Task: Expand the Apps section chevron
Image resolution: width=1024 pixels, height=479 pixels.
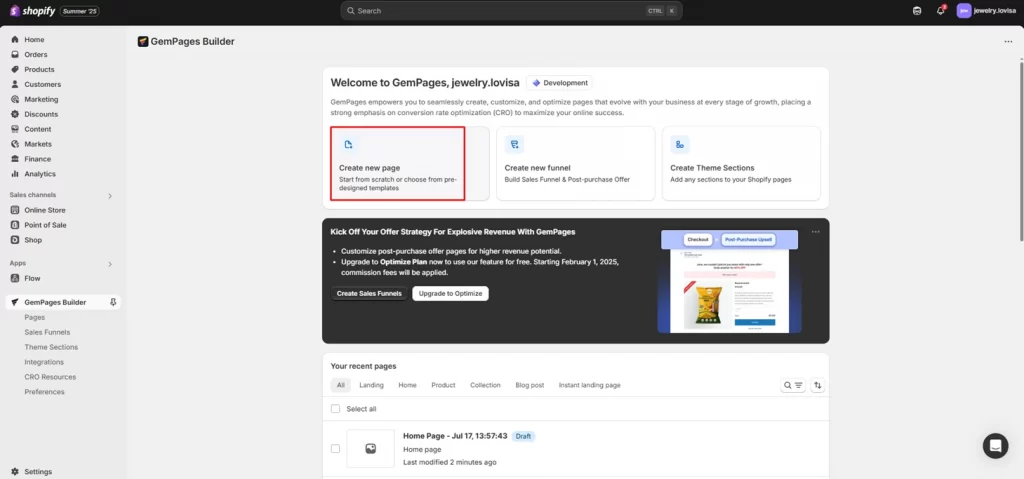Action: tap(110, 264)
